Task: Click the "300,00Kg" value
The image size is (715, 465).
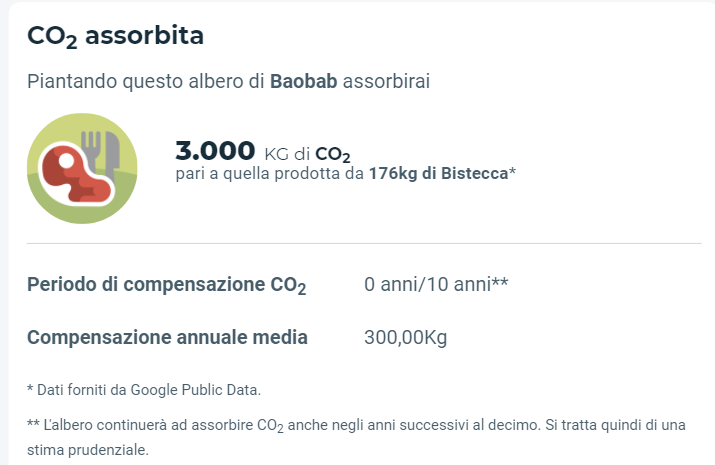Action: pos(406,337)
